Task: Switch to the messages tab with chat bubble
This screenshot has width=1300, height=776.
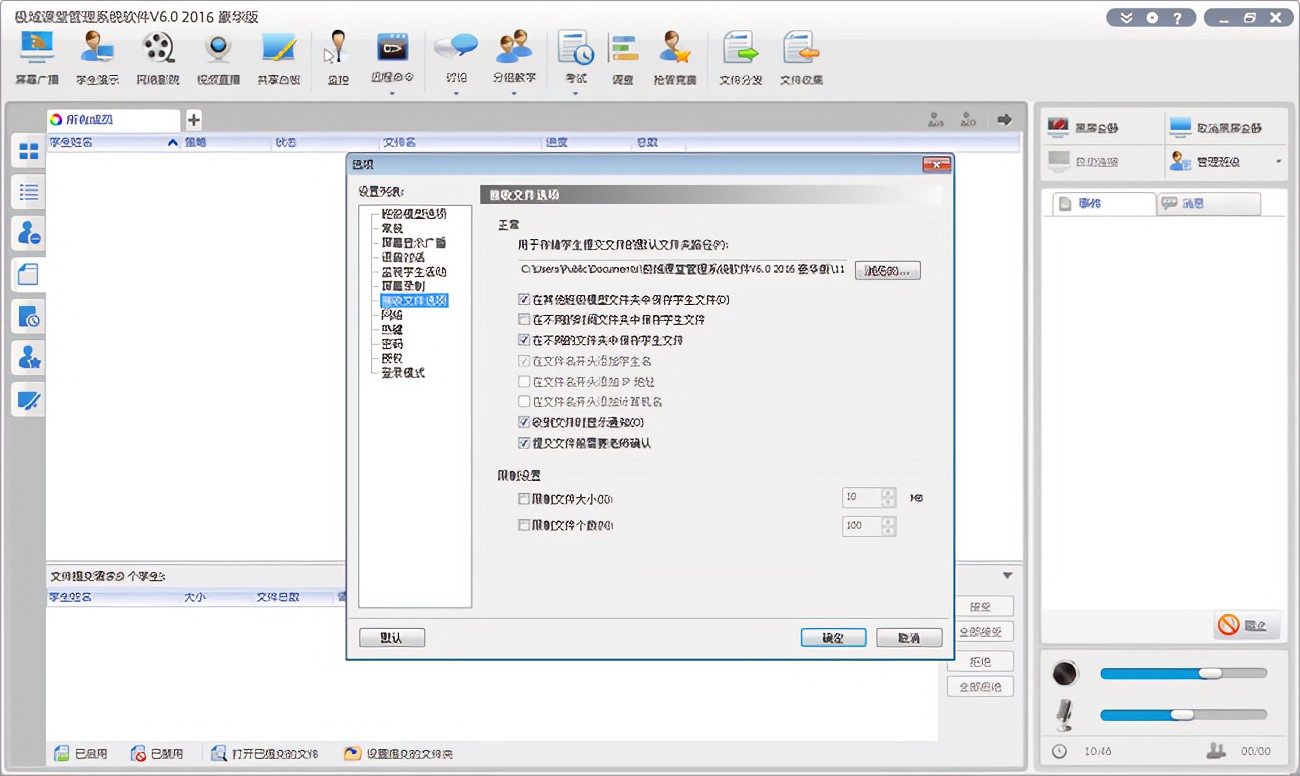Action: tap(1208, 203)
